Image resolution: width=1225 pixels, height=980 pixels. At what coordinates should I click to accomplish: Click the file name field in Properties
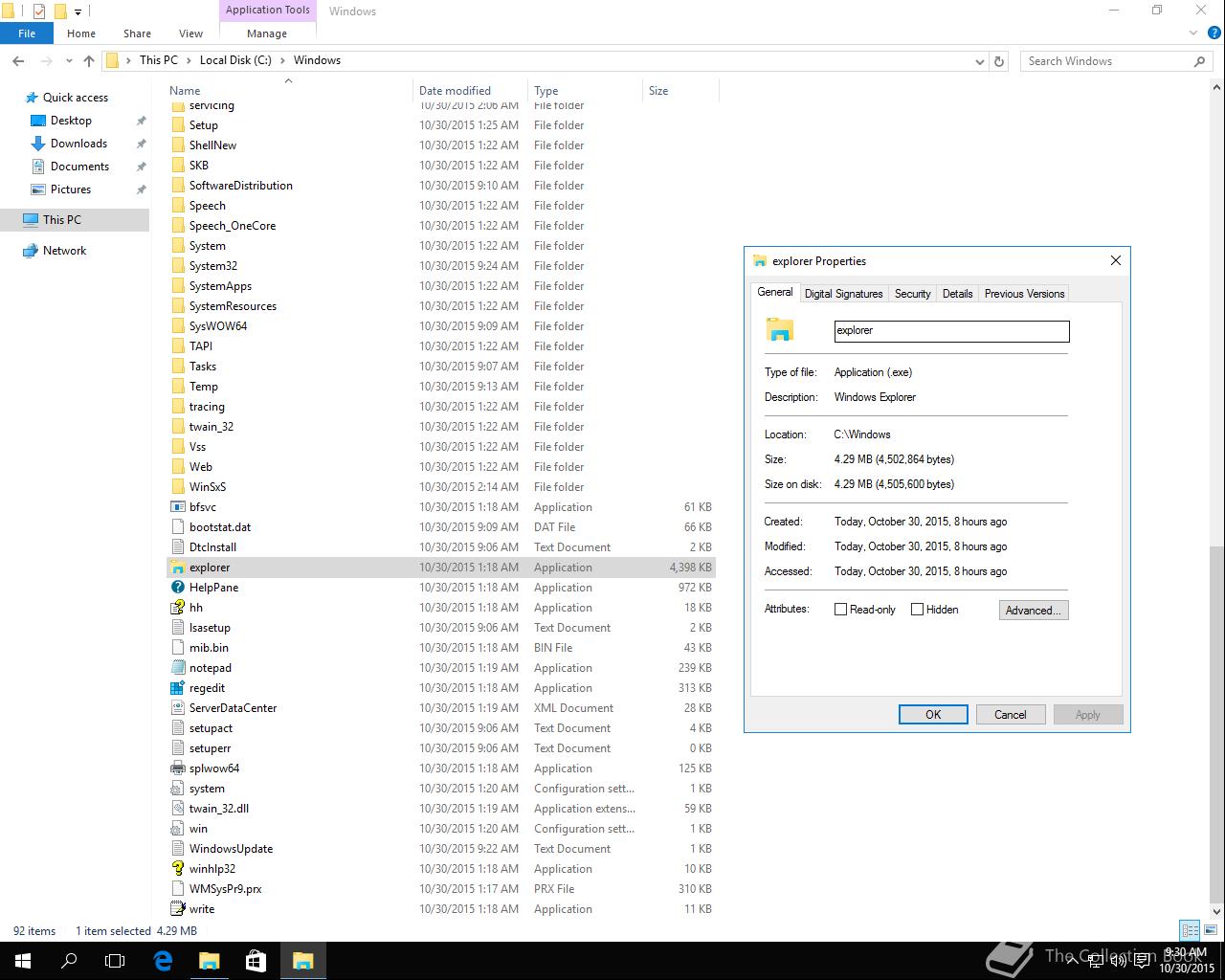pyautogui.click(x=952, y=331)
